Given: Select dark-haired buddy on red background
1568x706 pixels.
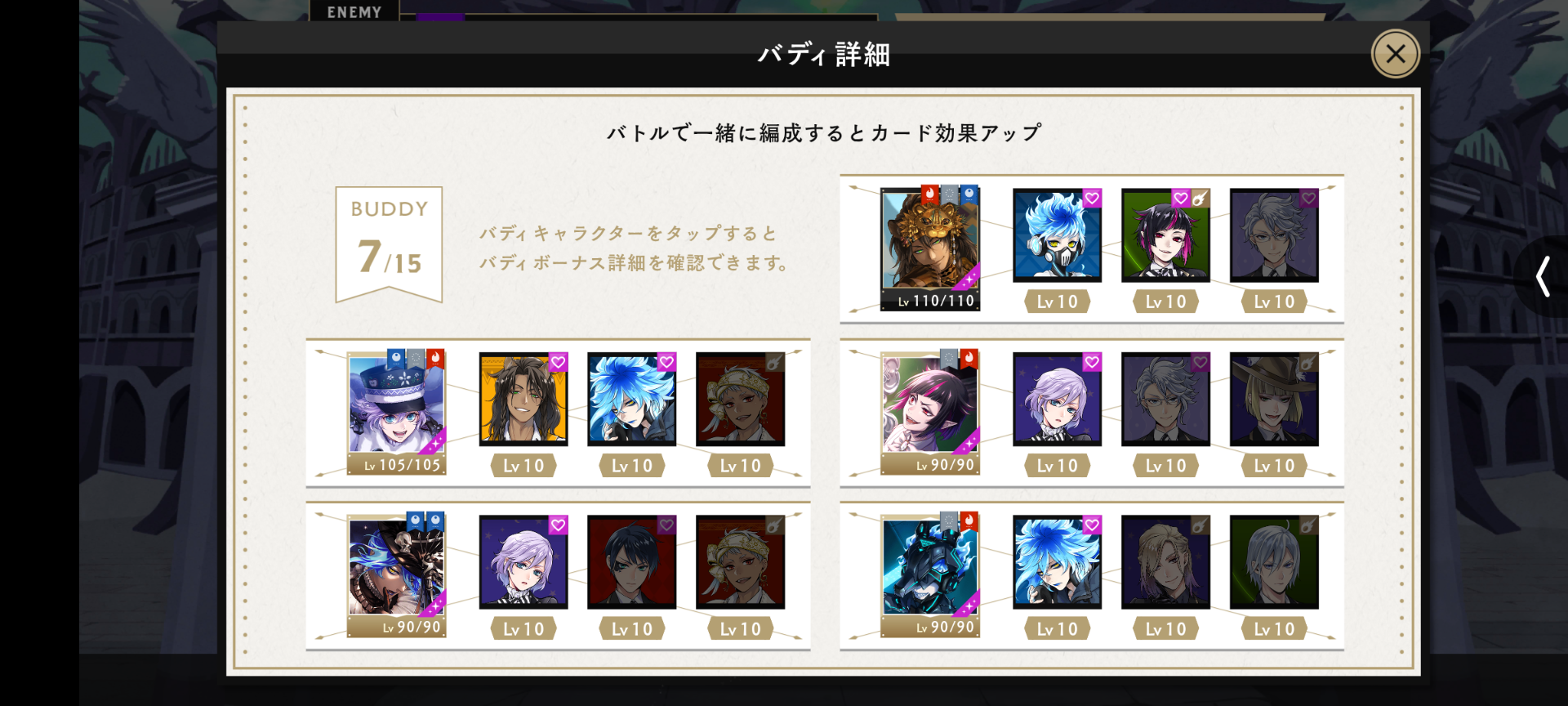Looking at the screenshot, I should (x=632, y=562).
